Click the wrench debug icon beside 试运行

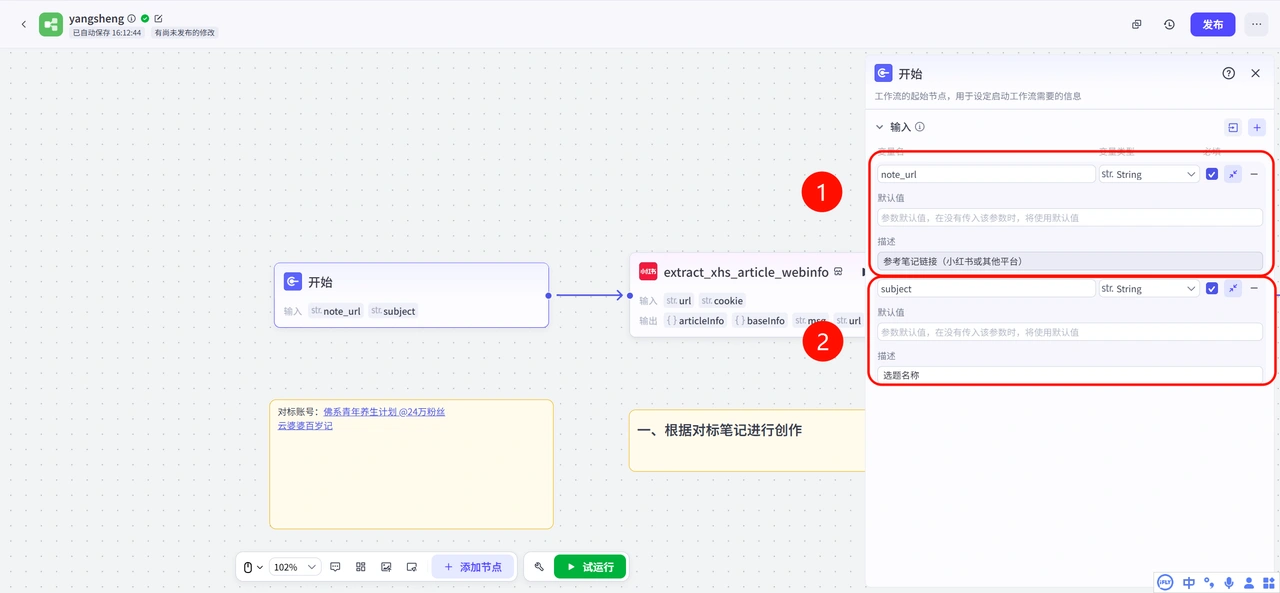[x=539, y=567]
